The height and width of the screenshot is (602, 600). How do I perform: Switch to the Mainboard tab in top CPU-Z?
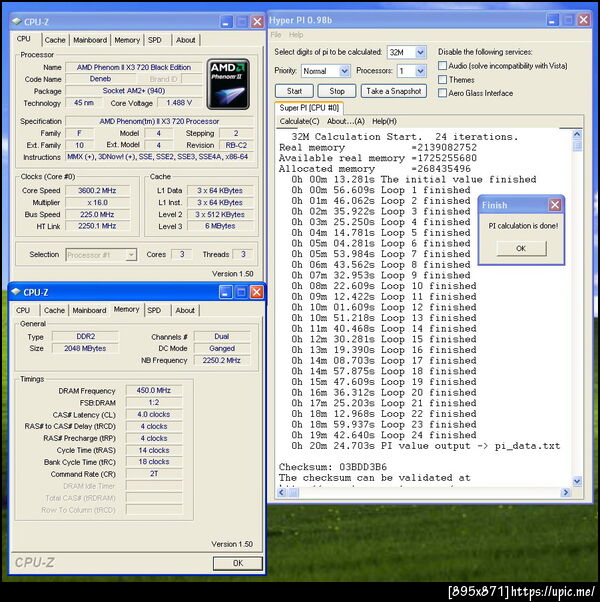click(90, 40)
